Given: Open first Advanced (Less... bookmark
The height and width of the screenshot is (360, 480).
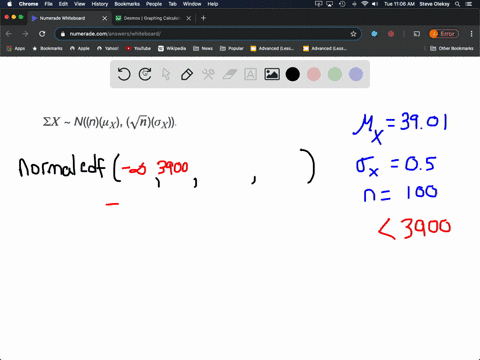Looking at the screenshot, I should 272,48.
